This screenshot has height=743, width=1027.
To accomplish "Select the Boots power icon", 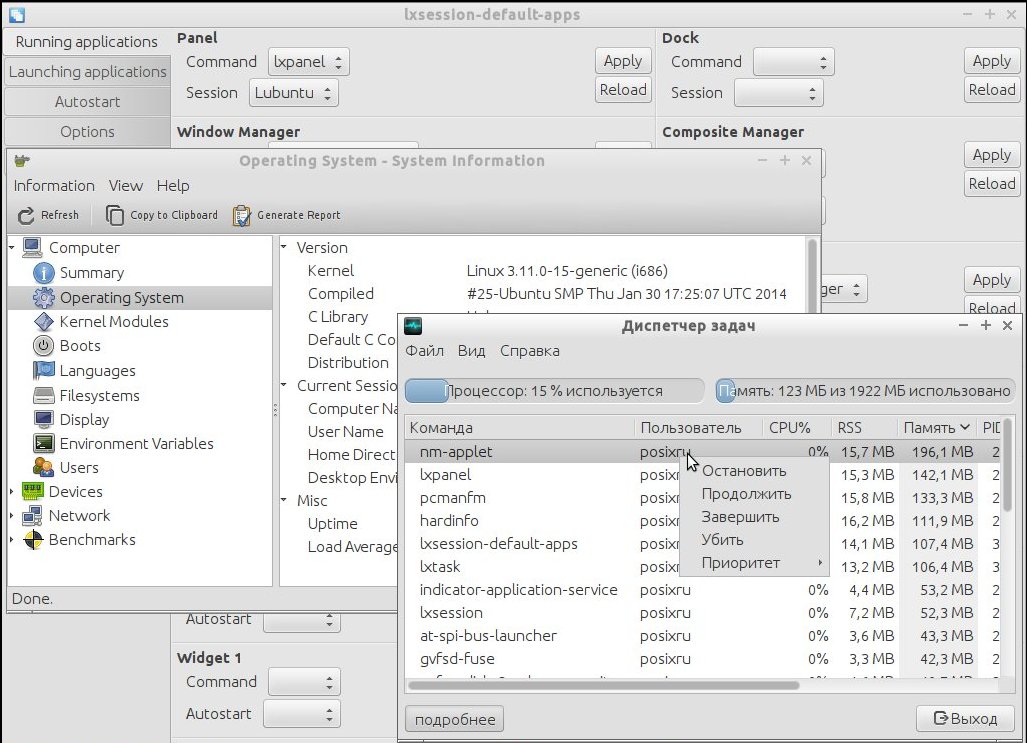I will coord(44,346).
